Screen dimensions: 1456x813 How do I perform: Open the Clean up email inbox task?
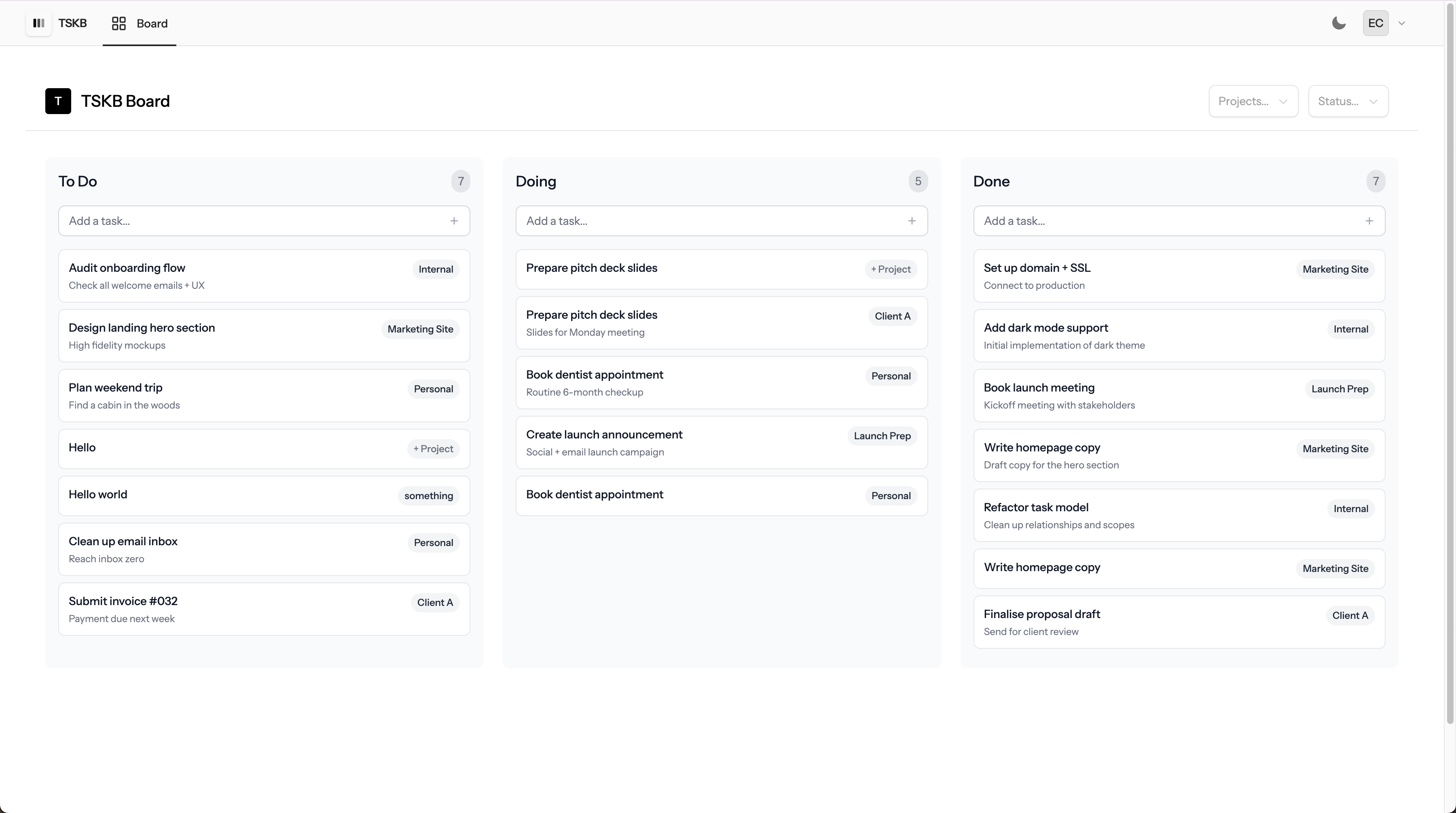[264, 550]
